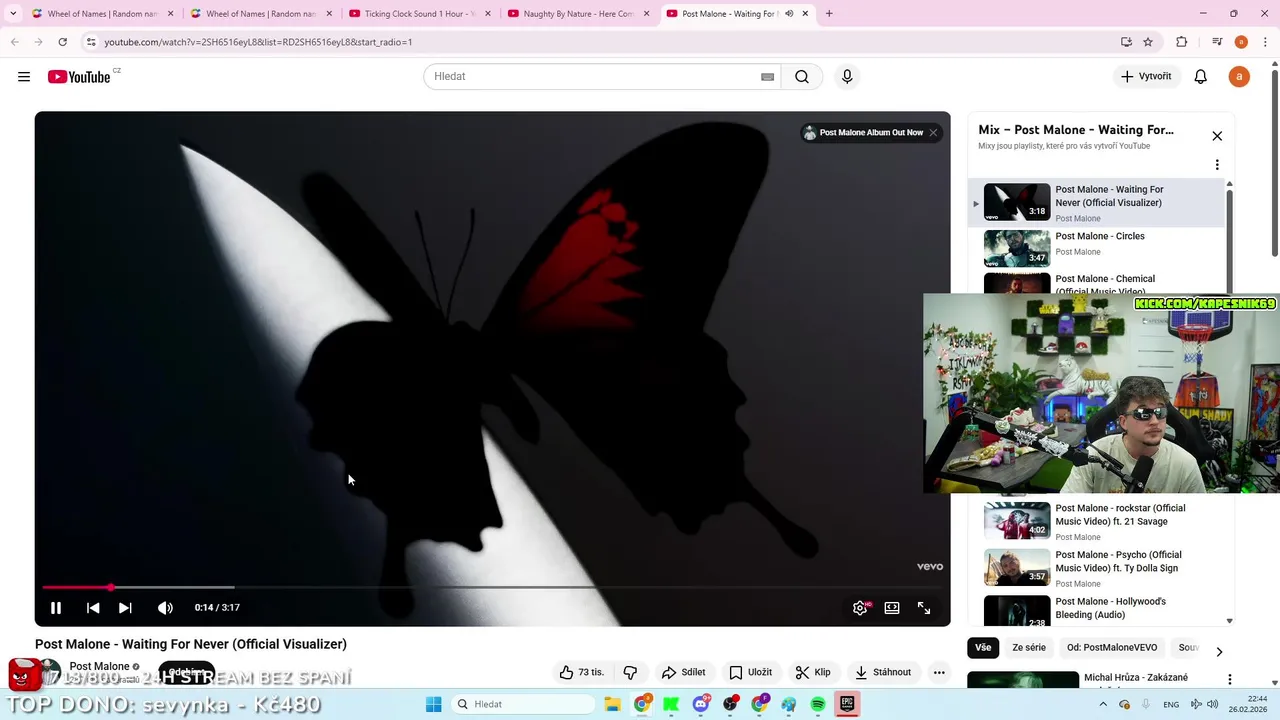Mute the video volume
The height and width of the screenshot is (720, 1280).
tap(165, 607)
